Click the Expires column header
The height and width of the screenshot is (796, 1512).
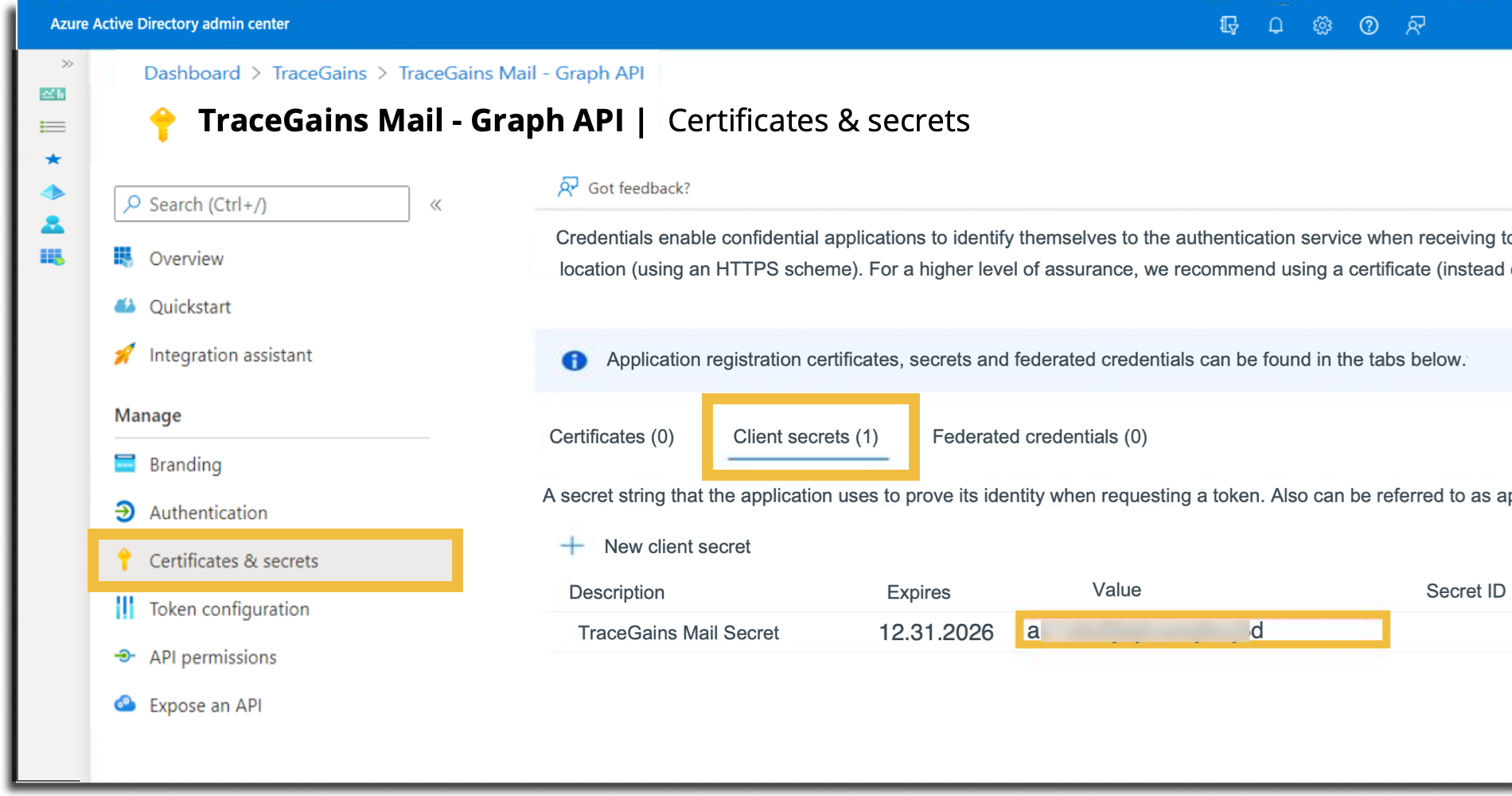[918, 593]
